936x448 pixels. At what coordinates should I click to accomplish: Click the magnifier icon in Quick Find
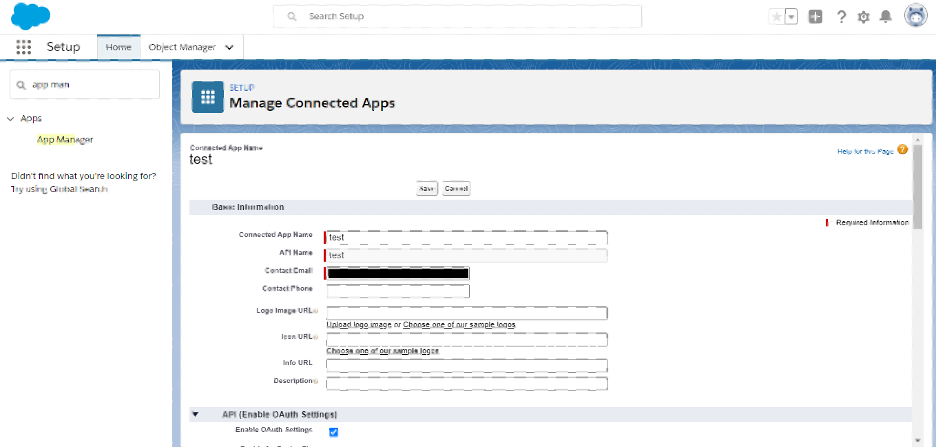pos(22,85)
